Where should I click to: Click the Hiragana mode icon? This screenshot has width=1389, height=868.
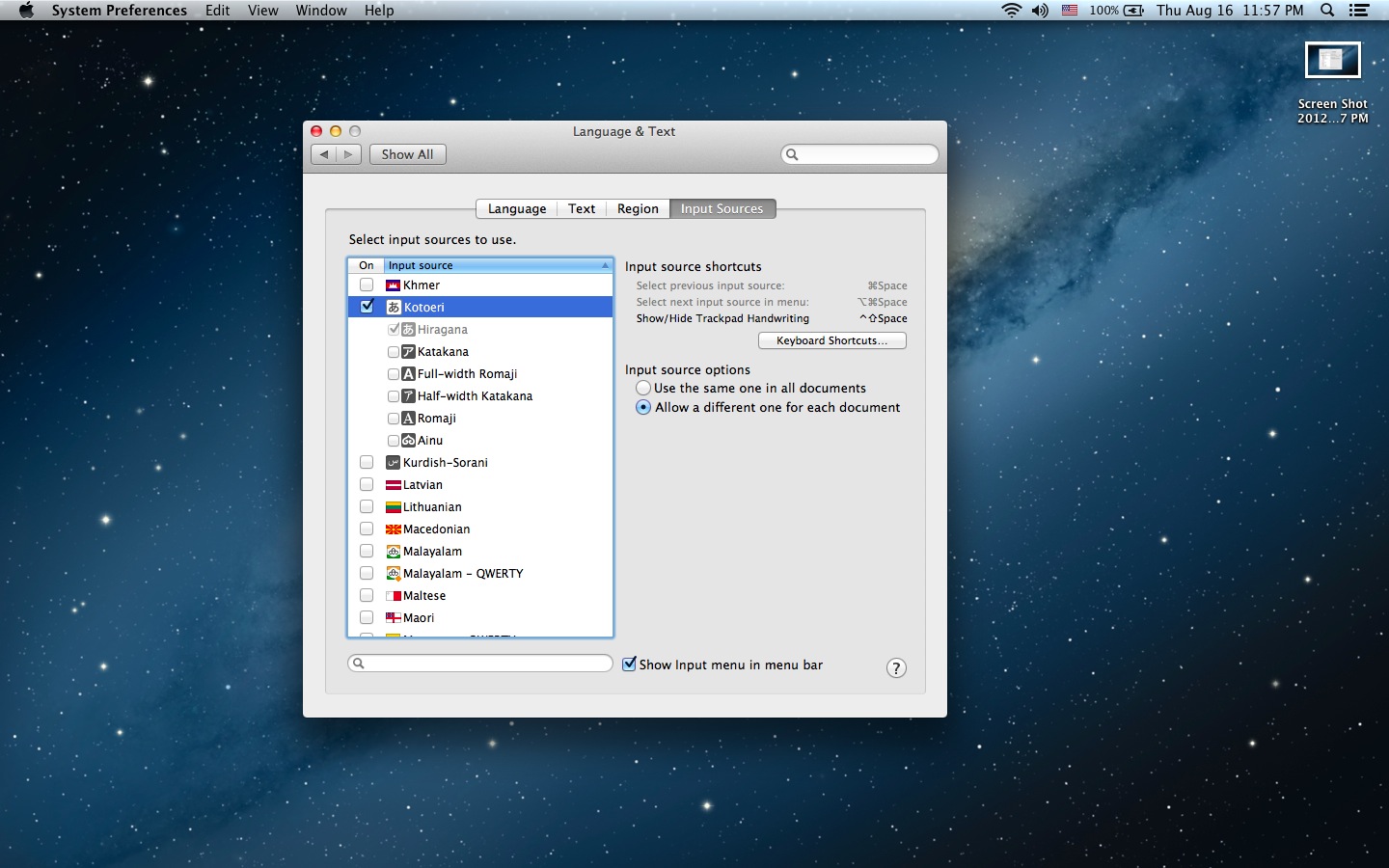[408, 330]
